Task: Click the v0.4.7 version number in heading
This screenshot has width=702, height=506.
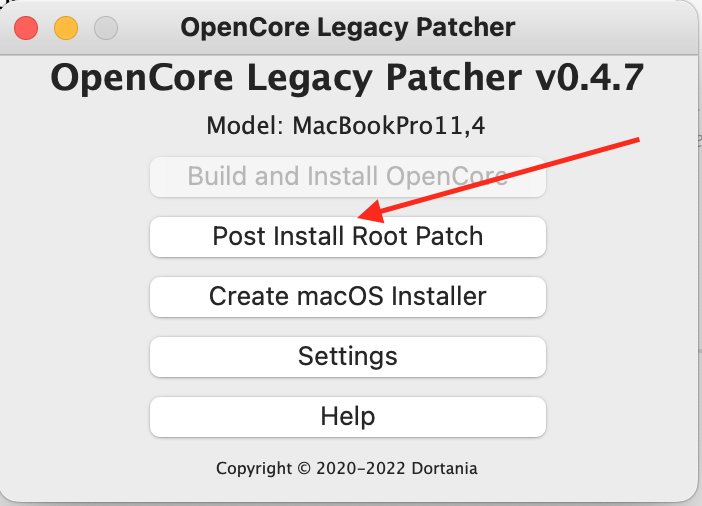Action: pos(590,78)
